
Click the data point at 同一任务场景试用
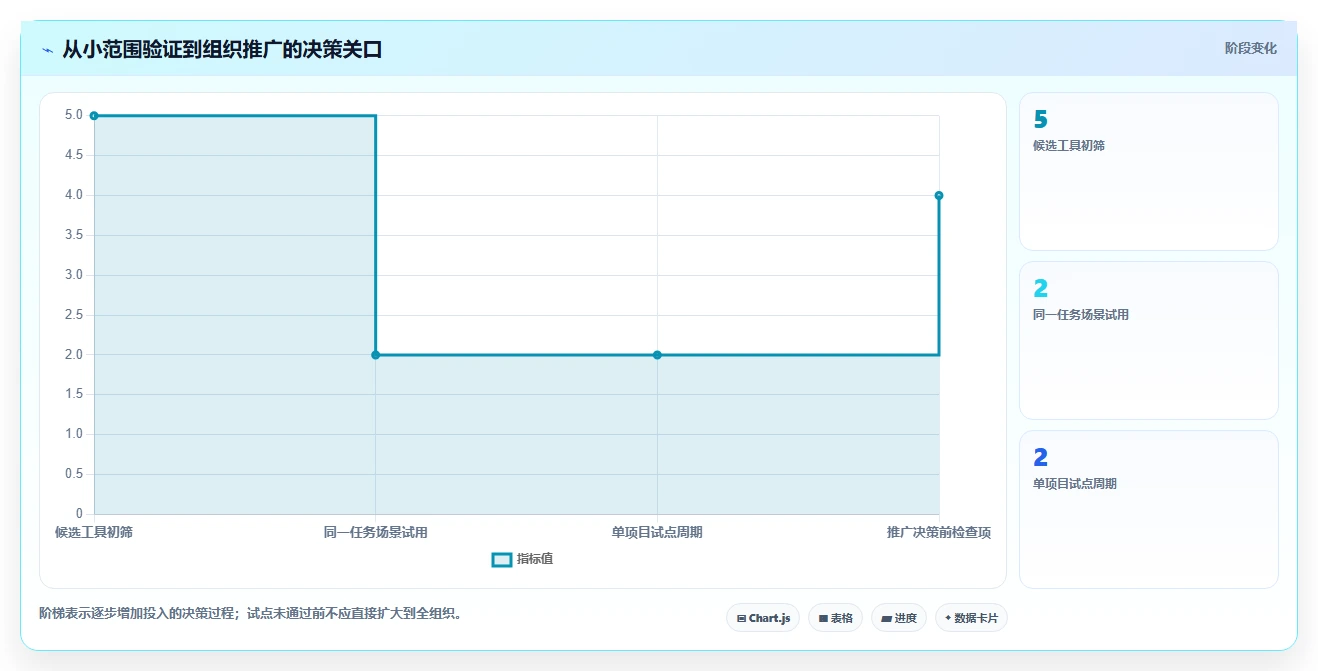click(376, 355)
